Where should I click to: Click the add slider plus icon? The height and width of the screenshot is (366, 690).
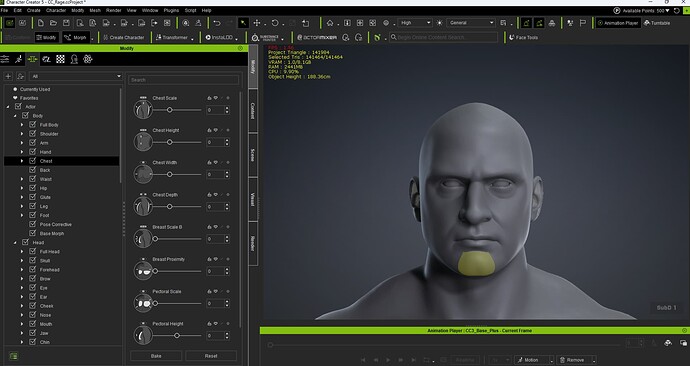point(8,77)
